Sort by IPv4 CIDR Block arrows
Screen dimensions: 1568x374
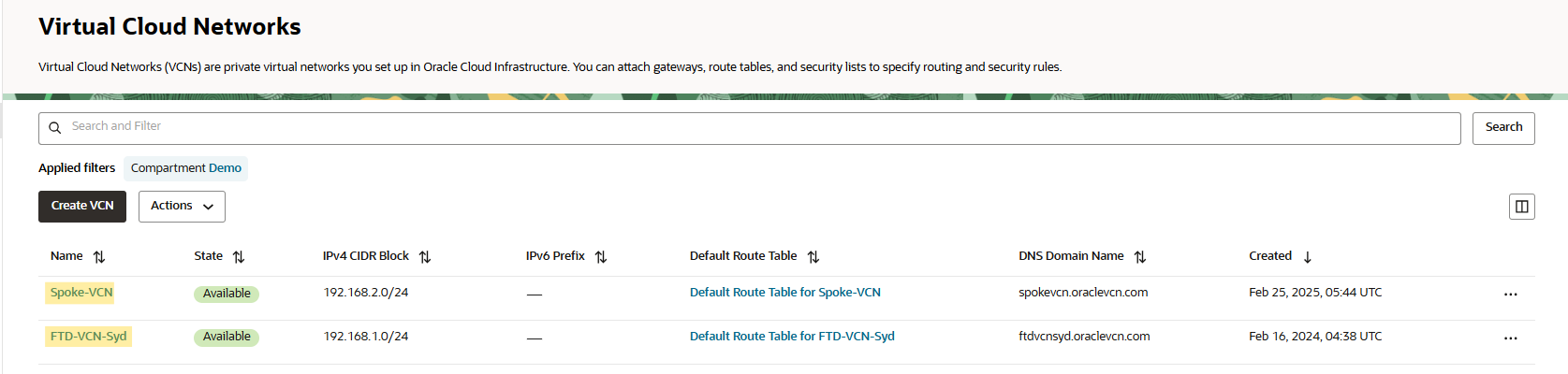point(425,257)
